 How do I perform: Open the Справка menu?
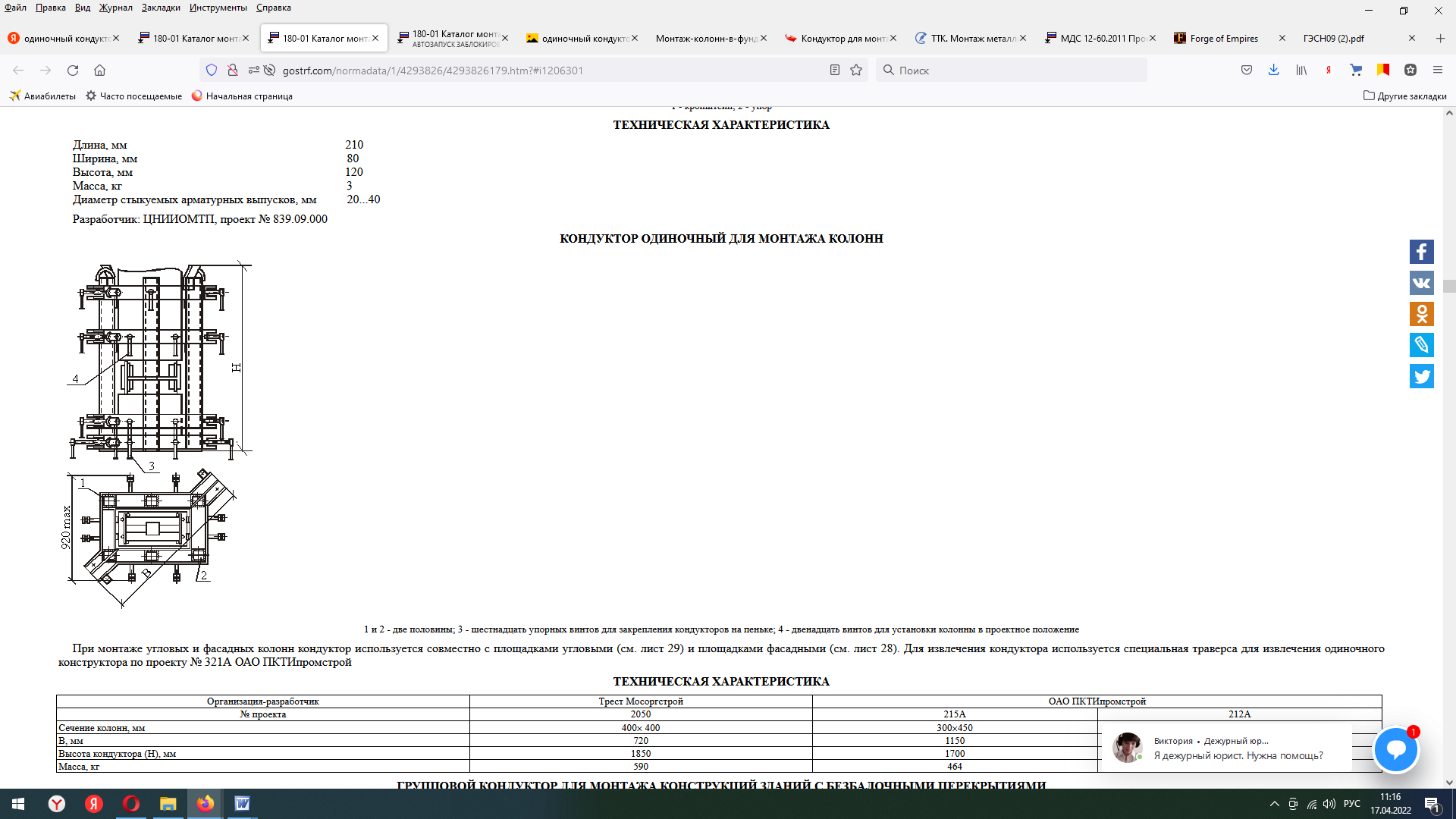(x=274, y=8)
